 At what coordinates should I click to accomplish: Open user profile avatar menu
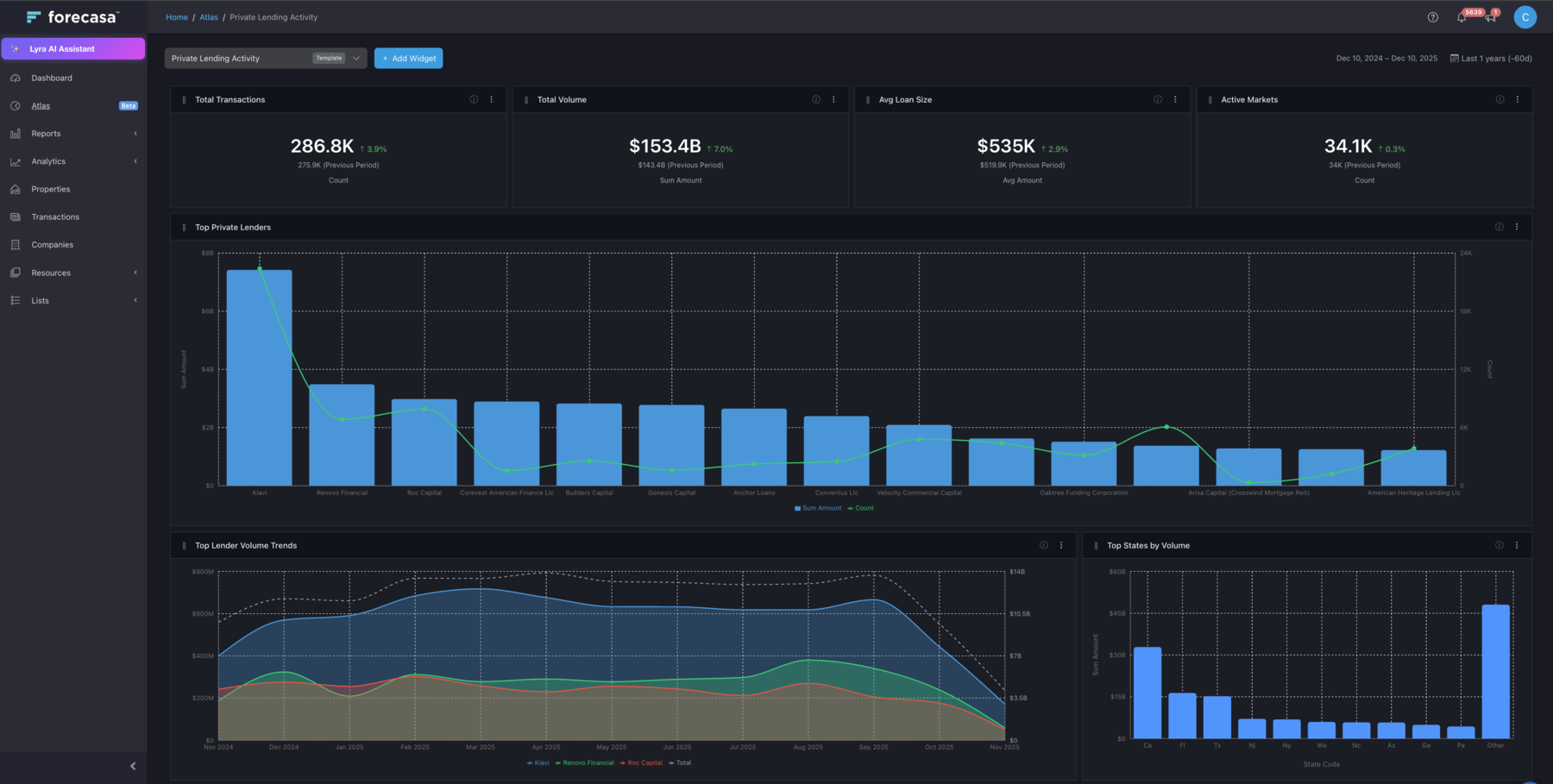[x=1525, y=17]
